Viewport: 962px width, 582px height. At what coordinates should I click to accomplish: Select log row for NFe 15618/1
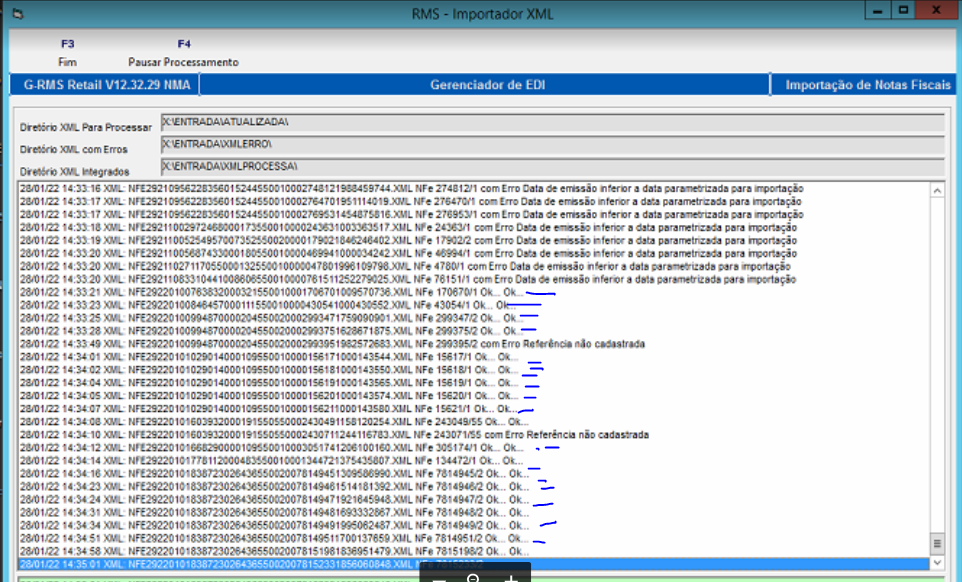(x=474, y=370)
